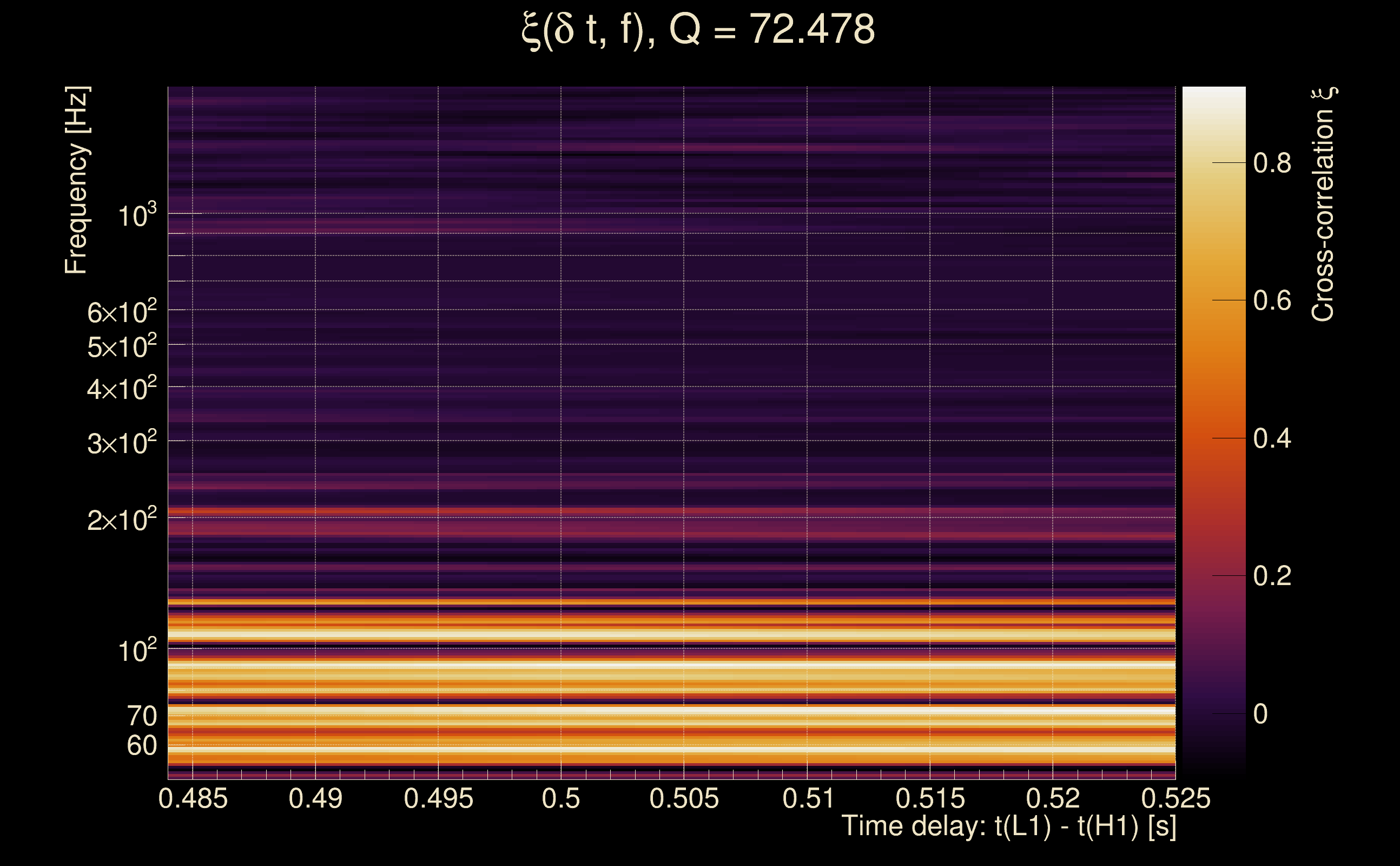Click the 0.6 tick on the colorbar
Screen dimensions: 1400x866
tap(1272, 301)
